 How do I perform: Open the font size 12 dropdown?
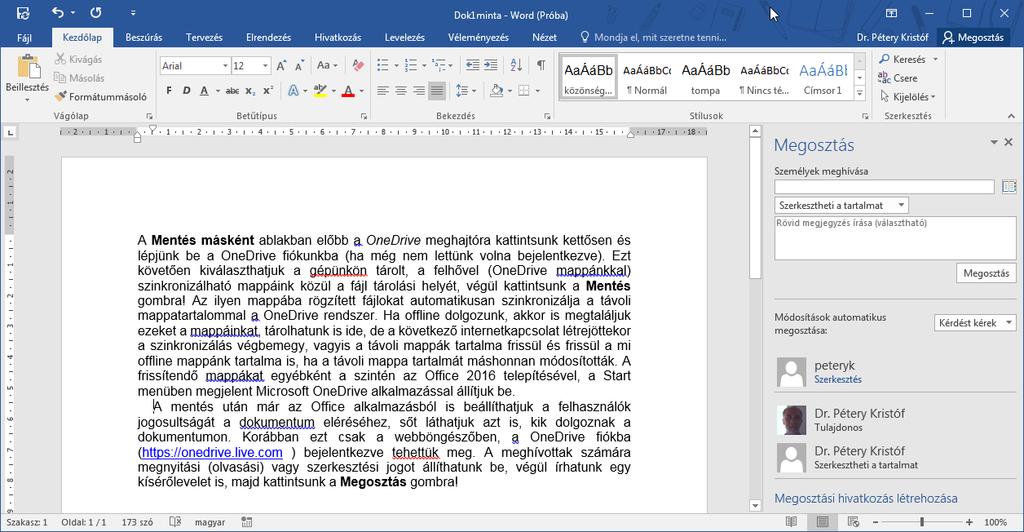click(x=265, y=66)
